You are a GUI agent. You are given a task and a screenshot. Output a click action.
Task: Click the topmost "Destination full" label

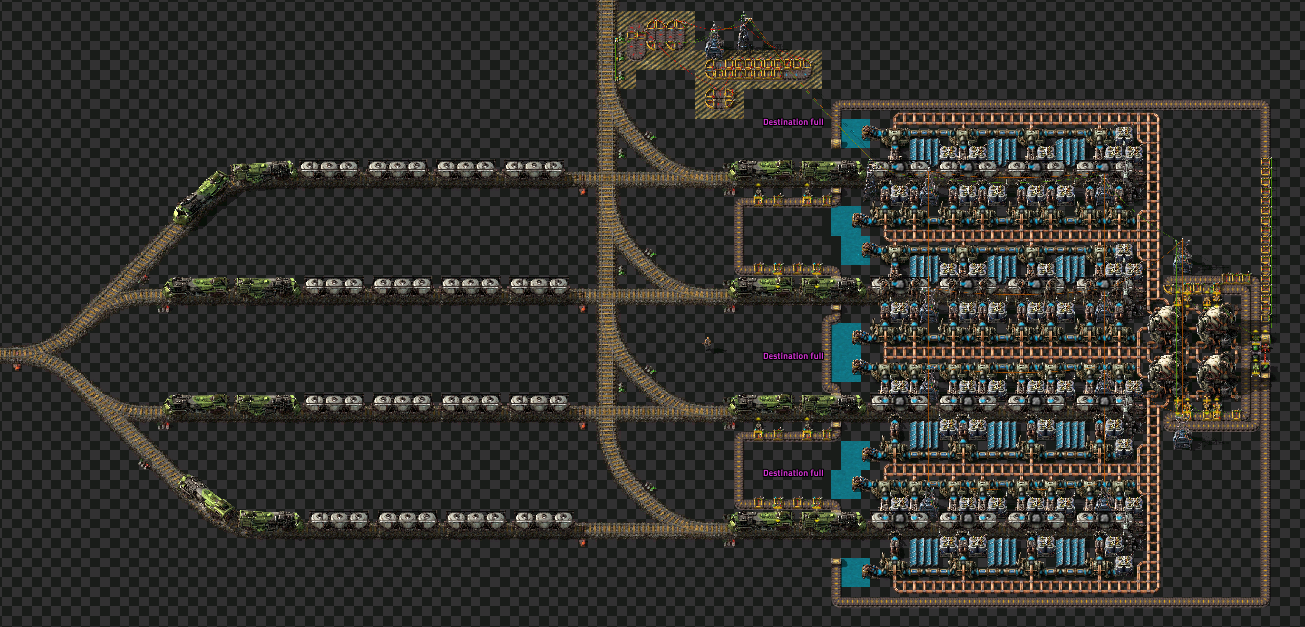[x=793, y=122]
